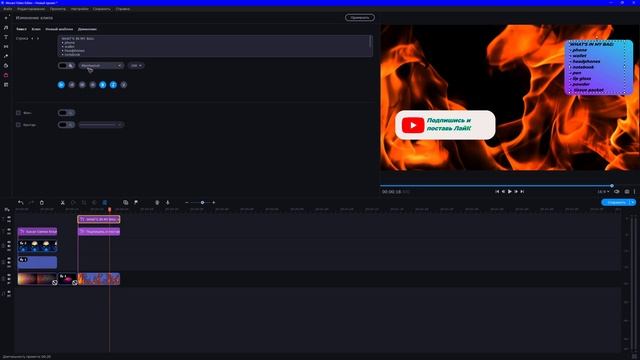Open the more tools grid icon in sidebar

pyautogui.click(x=6, y=84)
